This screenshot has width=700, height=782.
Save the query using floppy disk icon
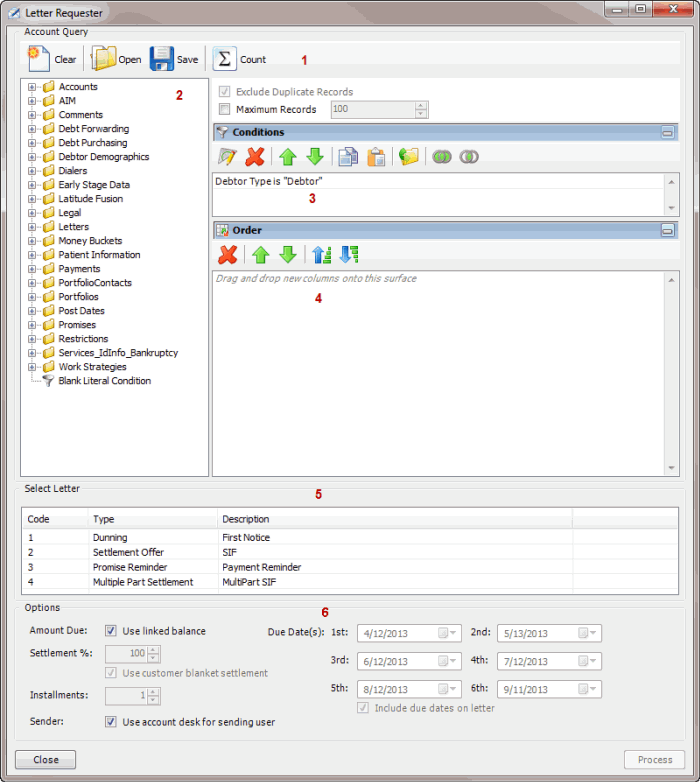pyautogui.click(x=162, y=59)
